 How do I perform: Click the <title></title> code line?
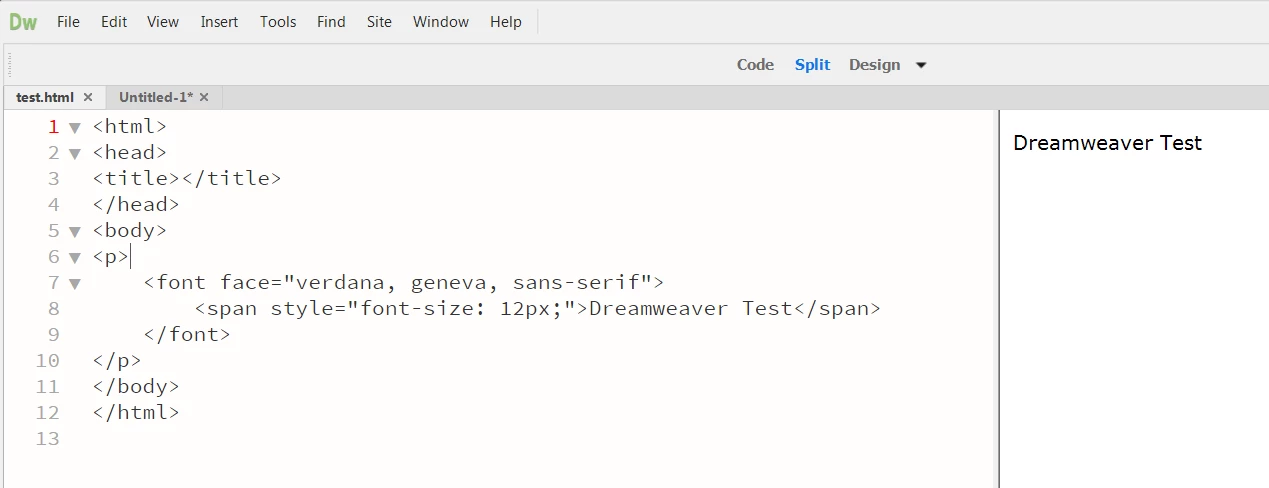click(x=187, y=179)
